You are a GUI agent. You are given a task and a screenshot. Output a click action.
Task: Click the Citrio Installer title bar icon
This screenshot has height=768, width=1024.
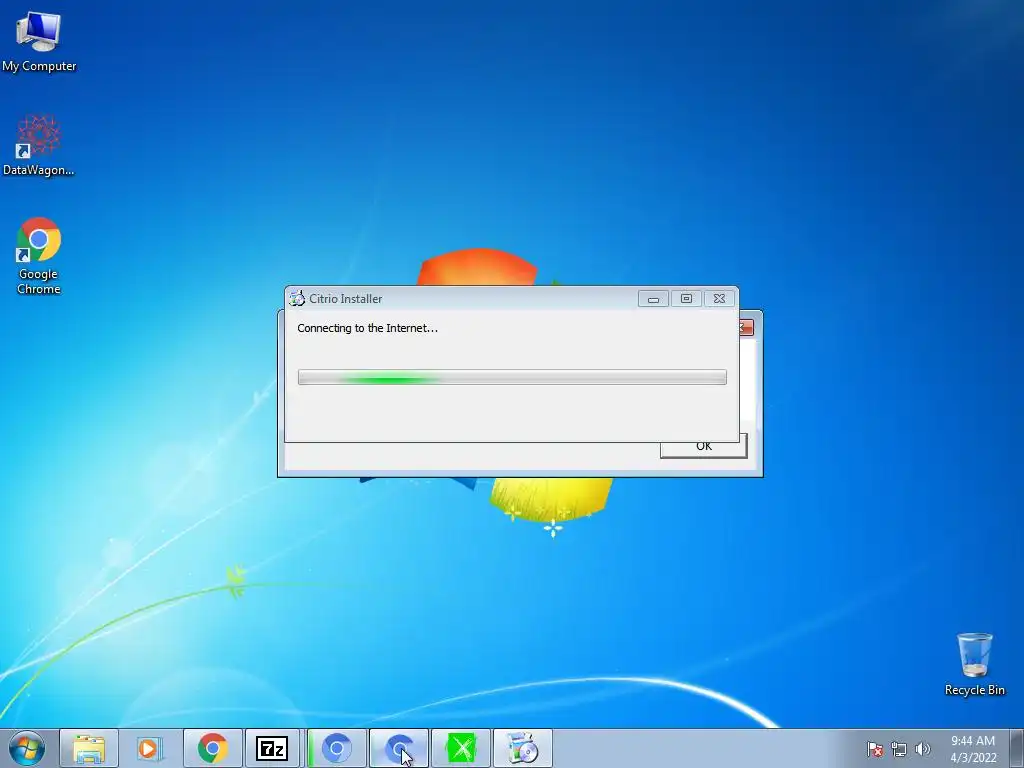click(297, 298)
